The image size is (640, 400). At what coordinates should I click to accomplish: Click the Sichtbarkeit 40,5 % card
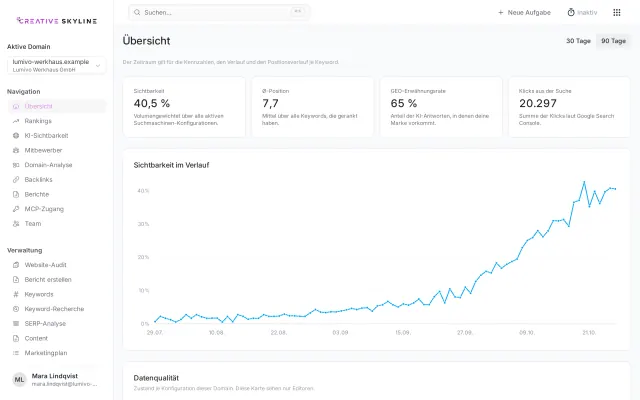tap(184, 107)
